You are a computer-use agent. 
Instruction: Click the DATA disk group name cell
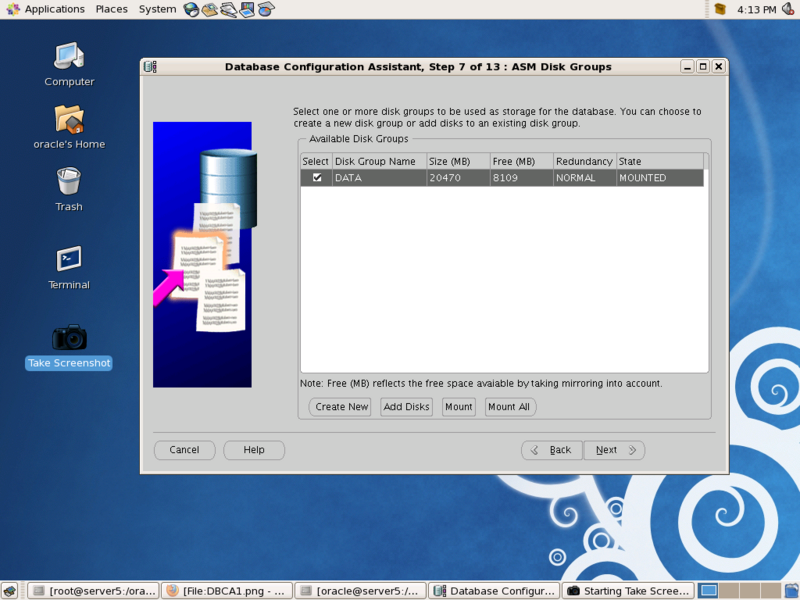click(x=379, y=178)
